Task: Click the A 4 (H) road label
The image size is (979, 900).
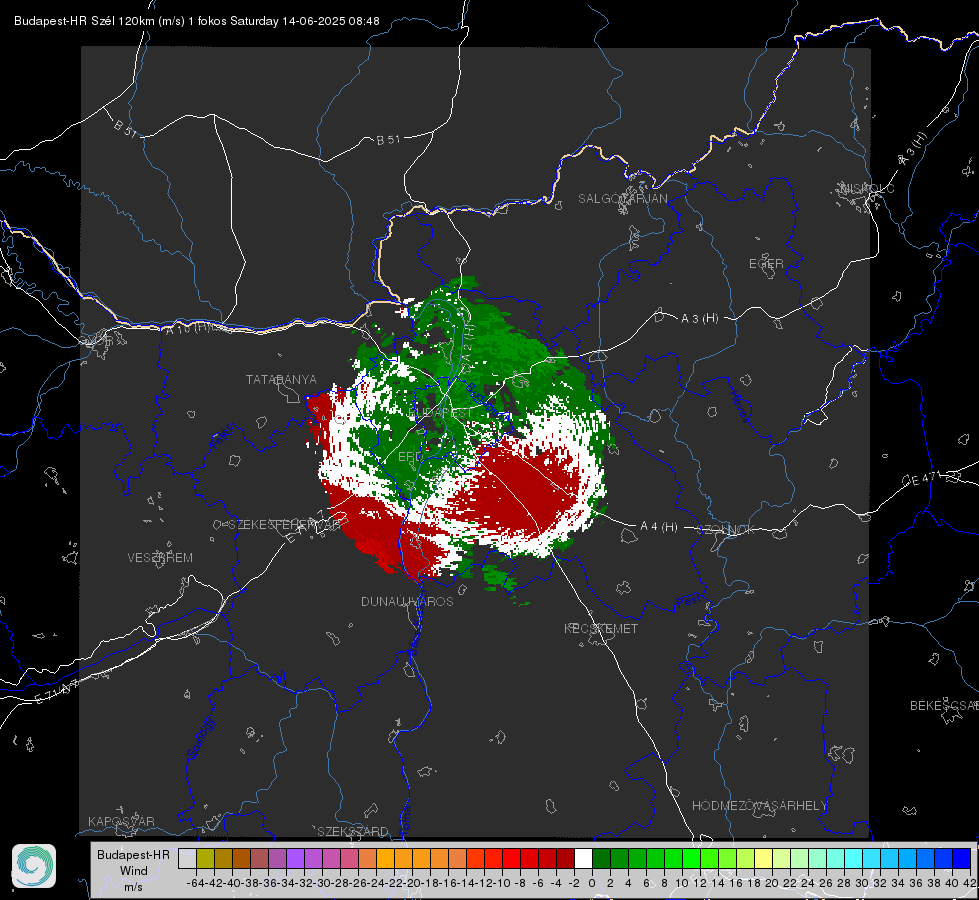Action: coord(659,527)
